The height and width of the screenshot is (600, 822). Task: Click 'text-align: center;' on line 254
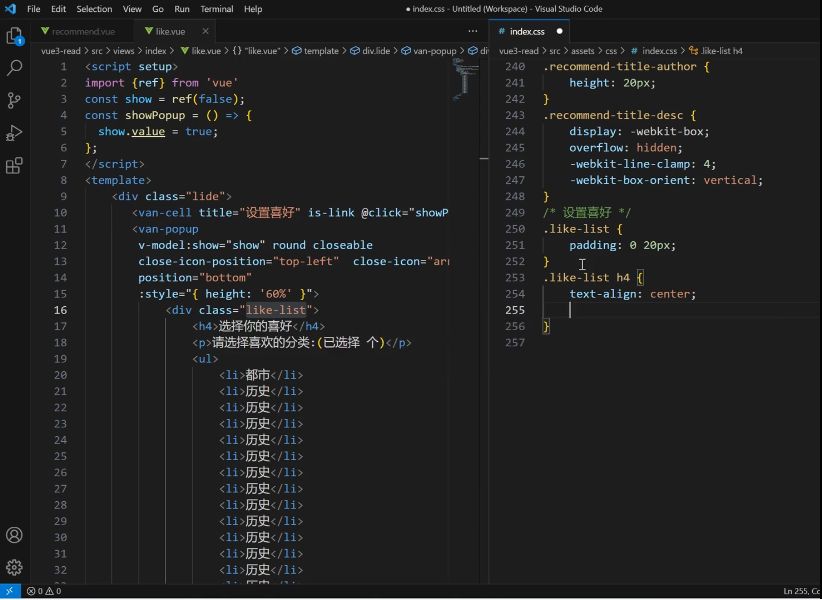pyautogui.click(x=633, y=294)
